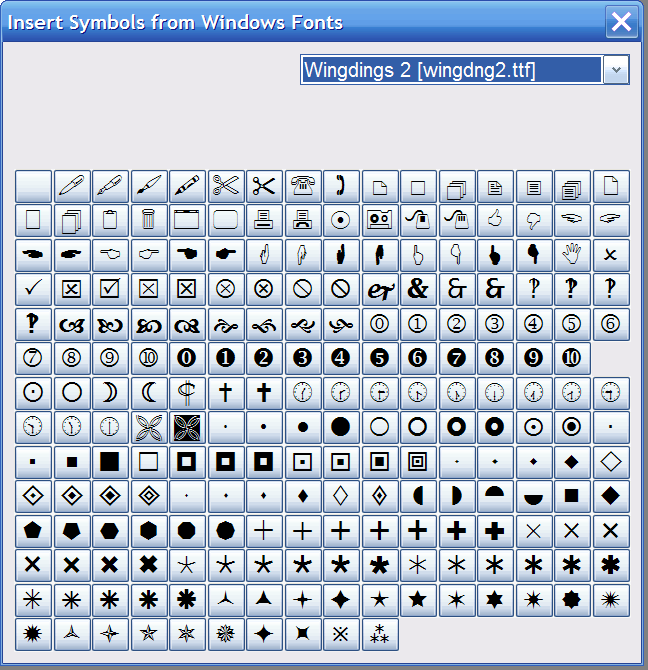Viewport: 648px width, 670px height.
Task: Select the clipboard symbol
Action: 110,220
